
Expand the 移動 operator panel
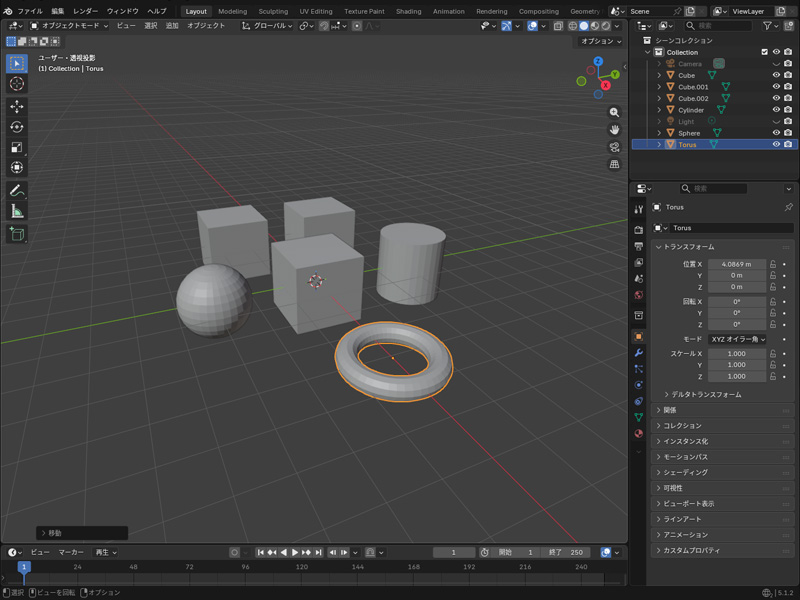point(82,533)
